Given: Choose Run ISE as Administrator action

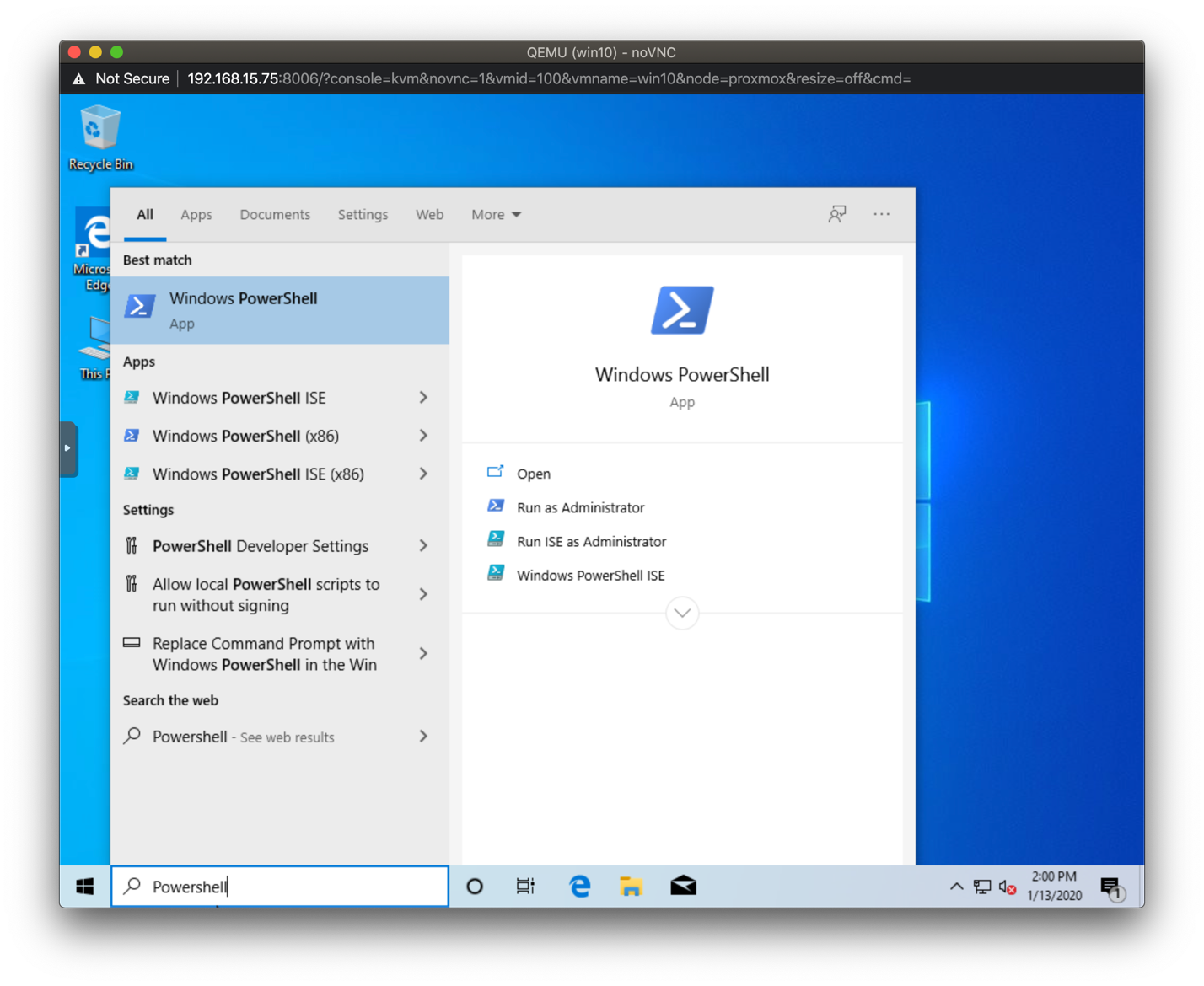Looking at the screenshot, I should [591, 541].
